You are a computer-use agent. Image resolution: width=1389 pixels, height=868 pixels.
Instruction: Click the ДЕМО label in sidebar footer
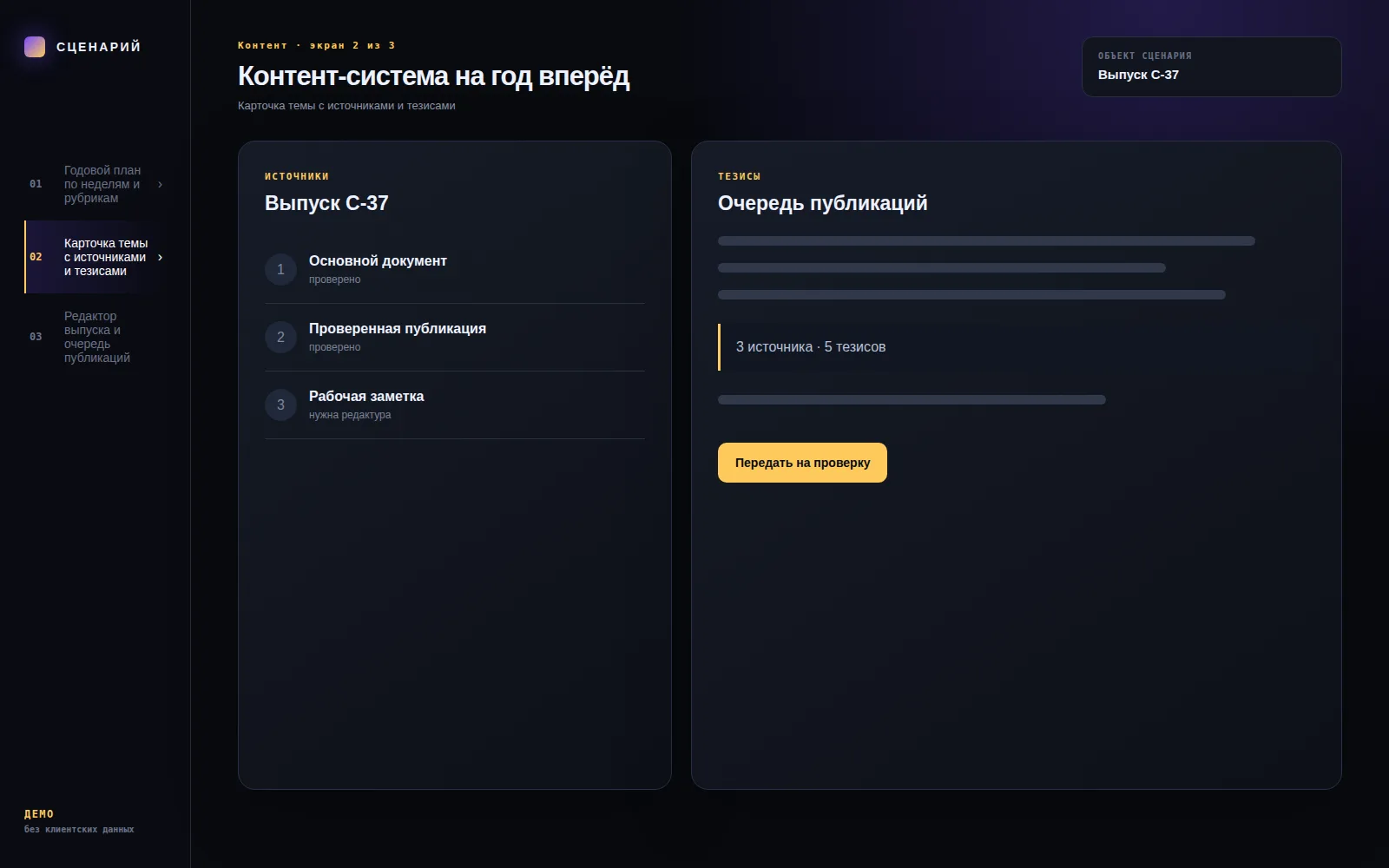point(39,814)
